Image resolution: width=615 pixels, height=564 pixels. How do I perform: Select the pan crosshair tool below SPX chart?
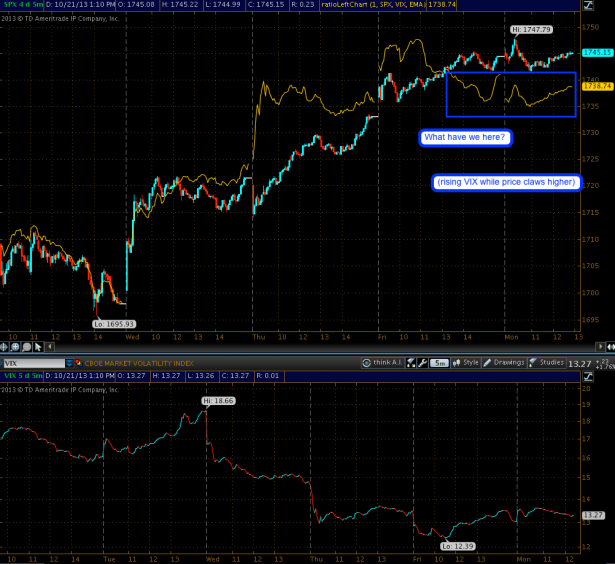(x=4, y=347)
